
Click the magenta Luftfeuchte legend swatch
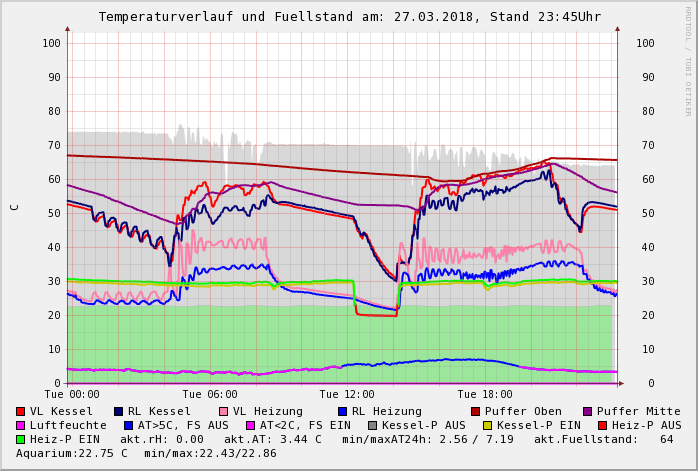[21, 426]
